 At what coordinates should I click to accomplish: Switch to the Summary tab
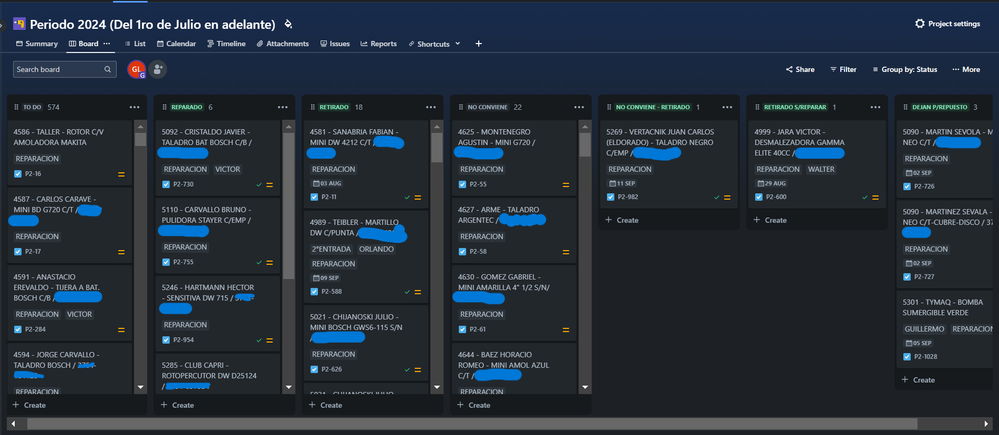click(x=37, y=44)
